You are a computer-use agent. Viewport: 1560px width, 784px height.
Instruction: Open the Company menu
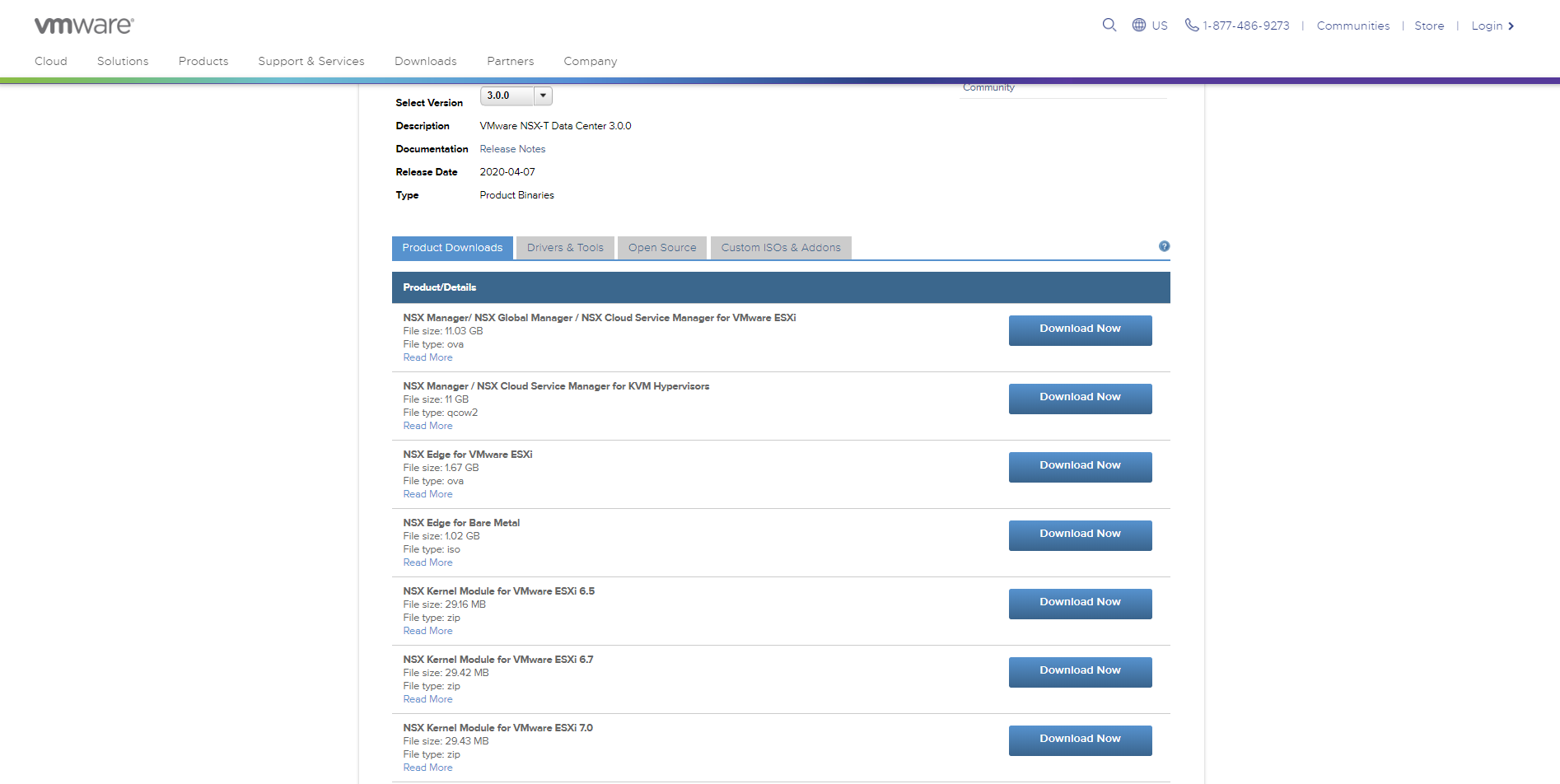click(591, 61)
